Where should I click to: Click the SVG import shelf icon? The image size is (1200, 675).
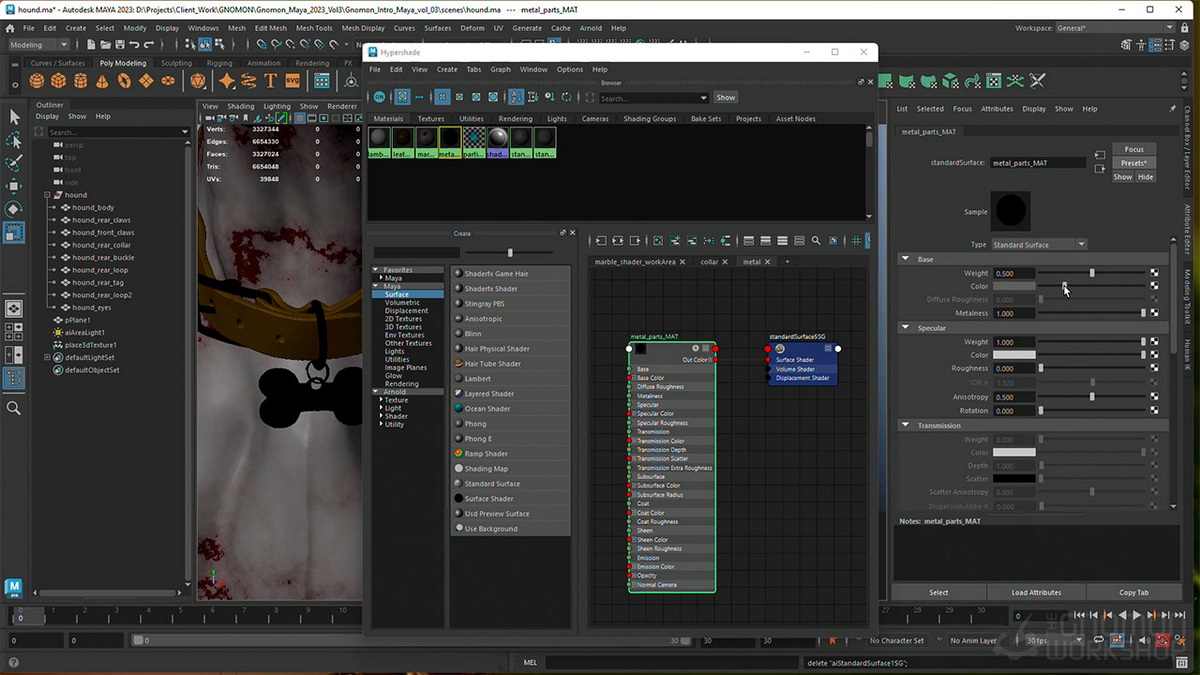coord(292,81)
